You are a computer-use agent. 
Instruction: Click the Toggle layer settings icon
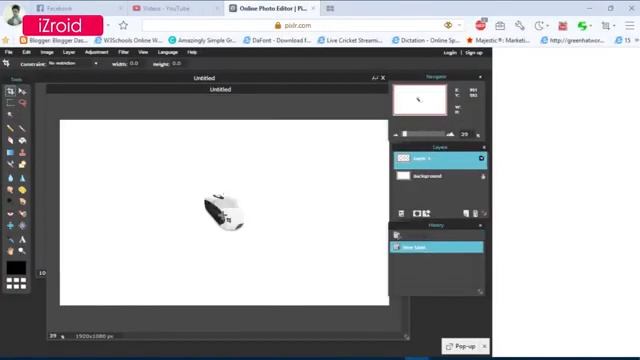pos(401,213)
